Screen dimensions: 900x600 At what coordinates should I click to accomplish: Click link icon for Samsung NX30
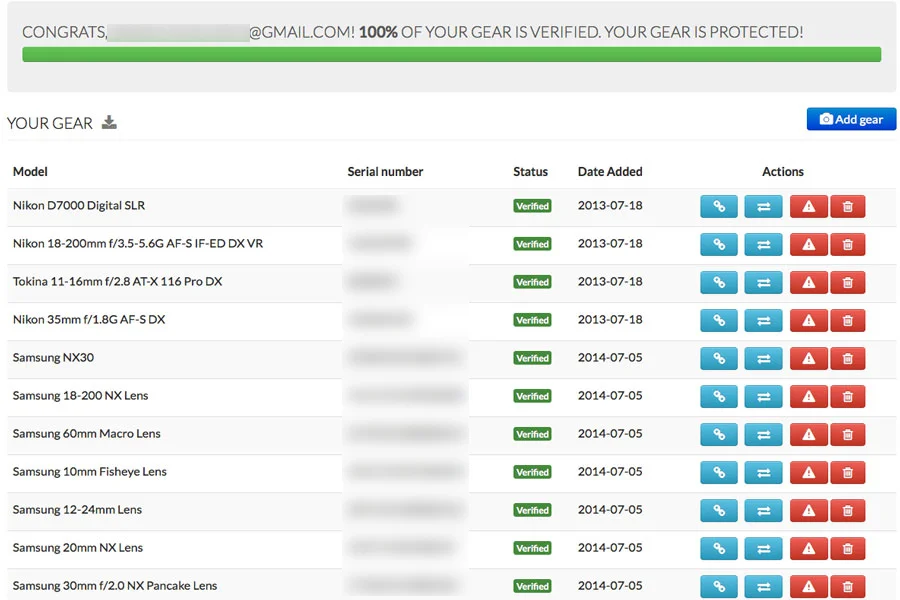pyautogui.click(x=719, y=358)
